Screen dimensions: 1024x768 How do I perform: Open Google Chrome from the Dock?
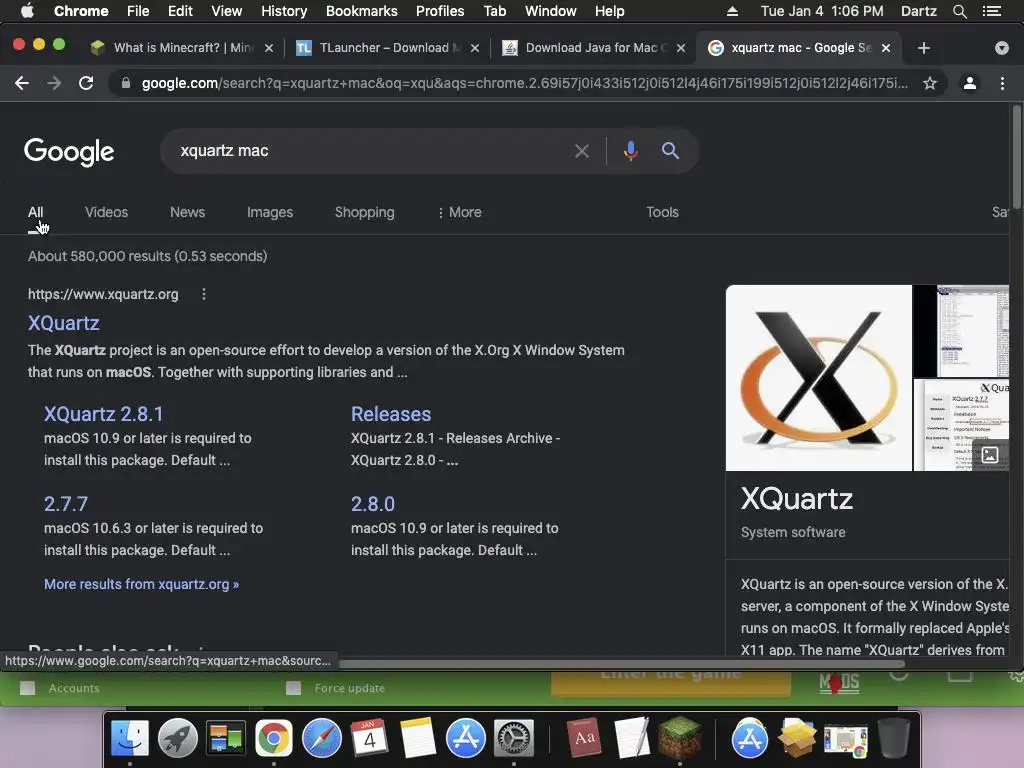pos(274,738)
